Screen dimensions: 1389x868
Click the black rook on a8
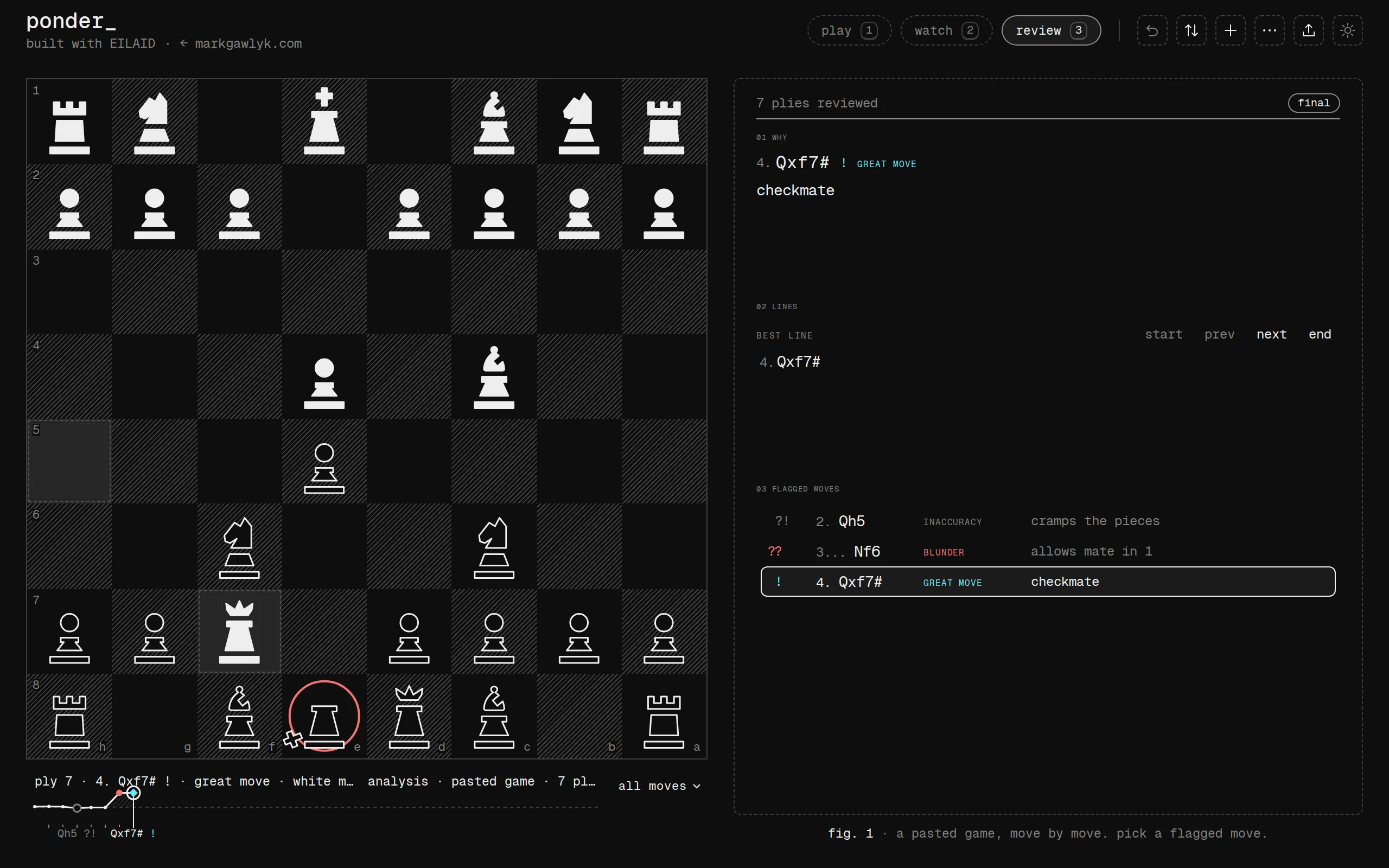[664, 722]
